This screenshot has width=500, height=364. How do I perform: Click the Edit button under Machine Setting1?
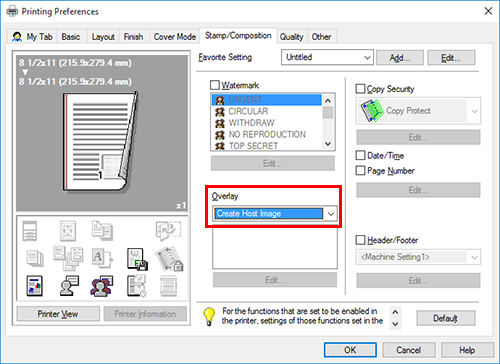[418, 280]
